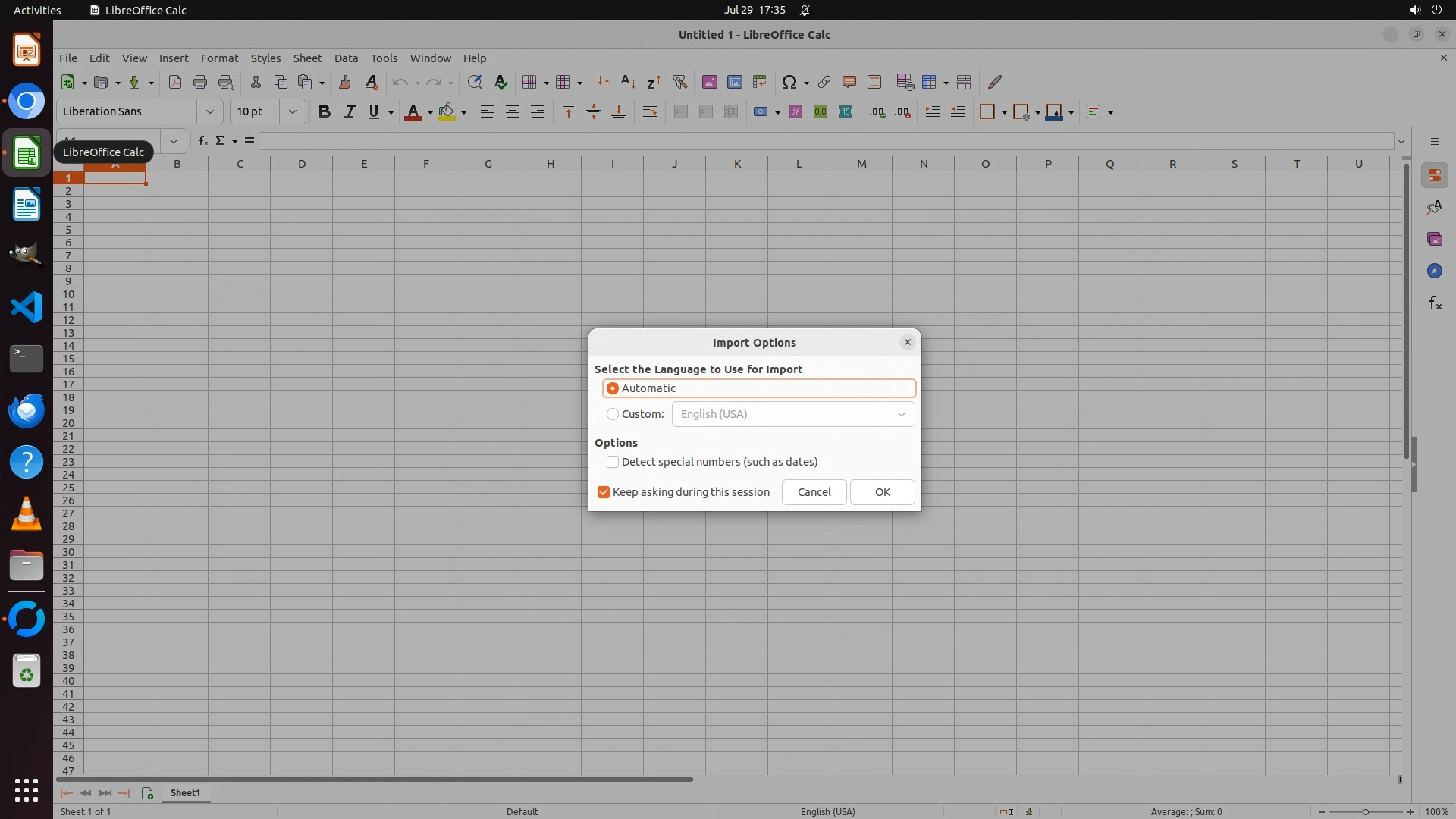Viewport: 1456px width, 819px height.
Task: Open the sidebar Navigator panel
Action: (1435, 271)
